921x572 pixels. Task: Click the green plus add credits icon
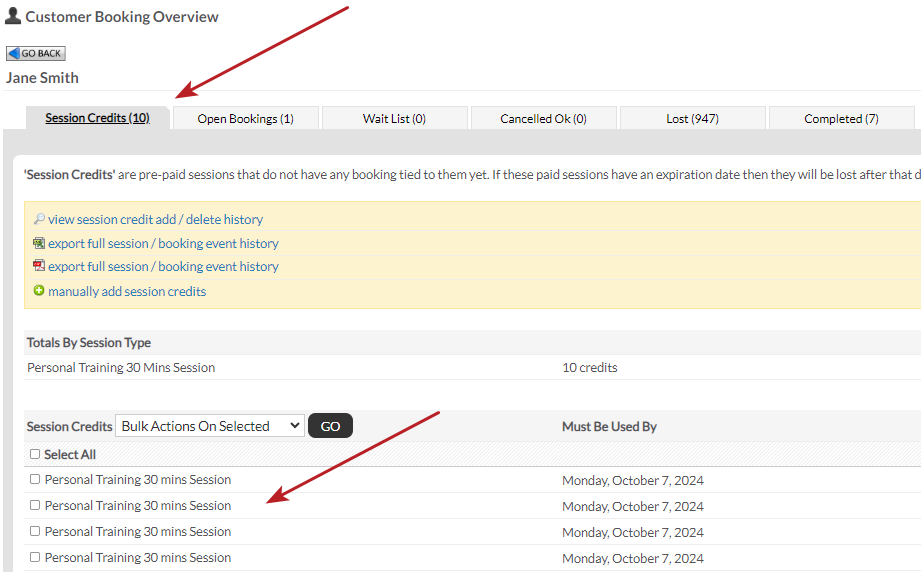pos(39,291)
